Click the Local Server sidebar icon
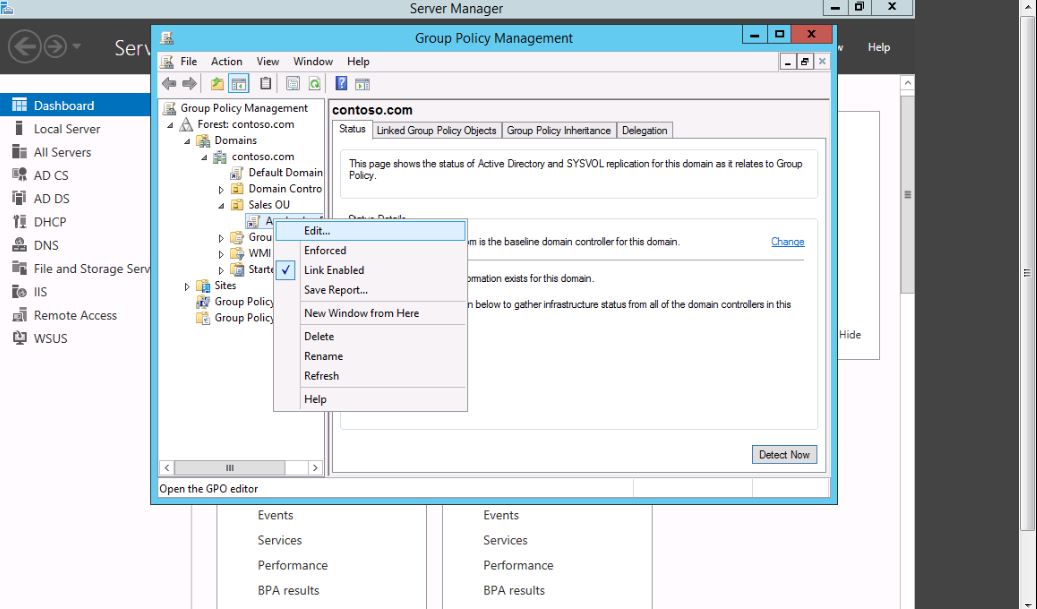 click(19, 128)
